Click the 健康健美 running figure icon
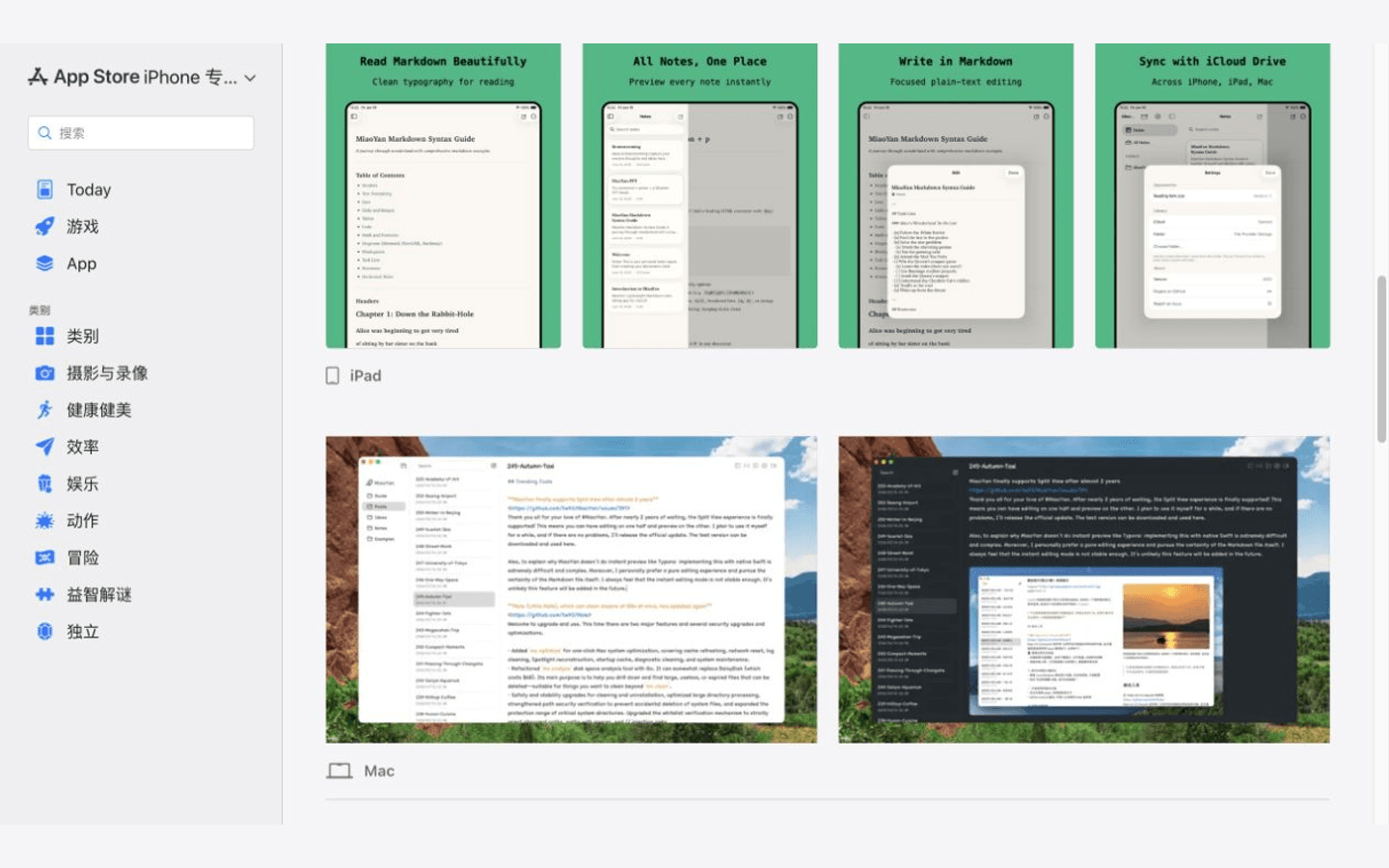The width and height of the screenshot is (1389, 868). click(44, 410)
